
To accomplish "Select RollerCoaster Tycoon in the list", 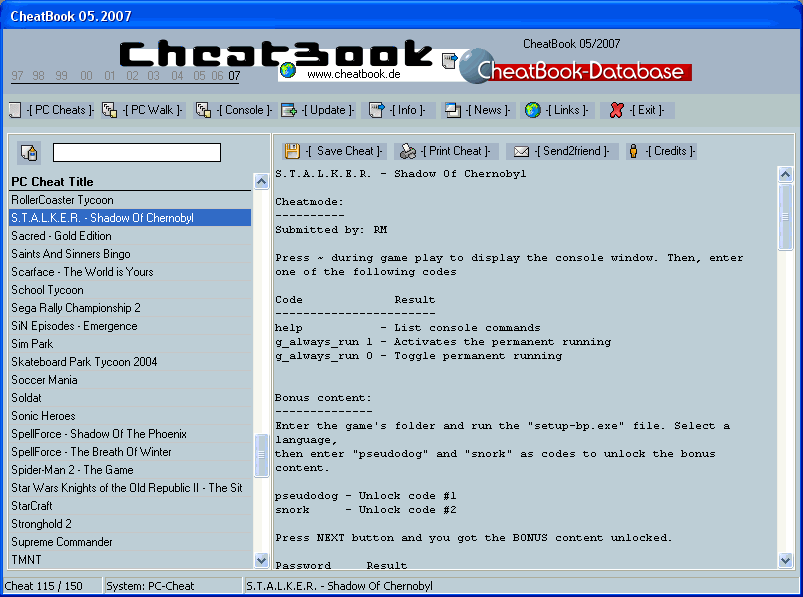I will [130, 200].
